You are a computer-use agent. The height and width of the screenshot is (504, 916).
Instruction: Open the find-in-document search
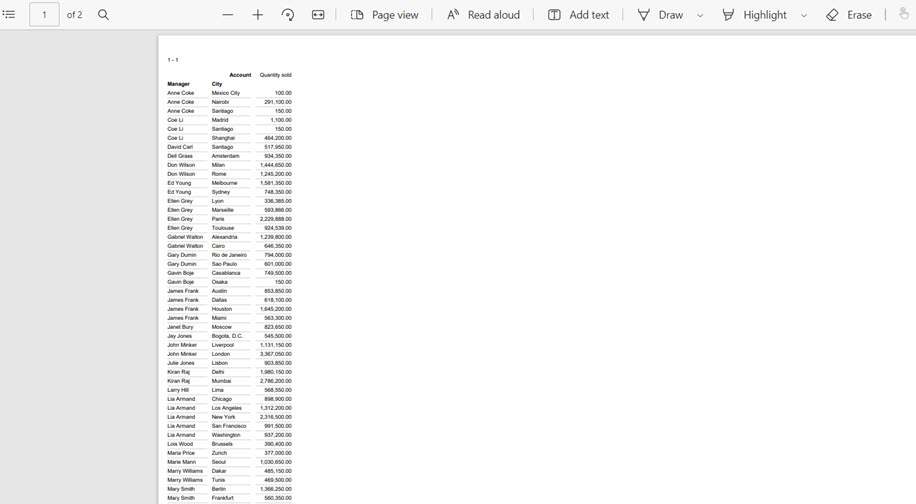(x=103, y=15)
